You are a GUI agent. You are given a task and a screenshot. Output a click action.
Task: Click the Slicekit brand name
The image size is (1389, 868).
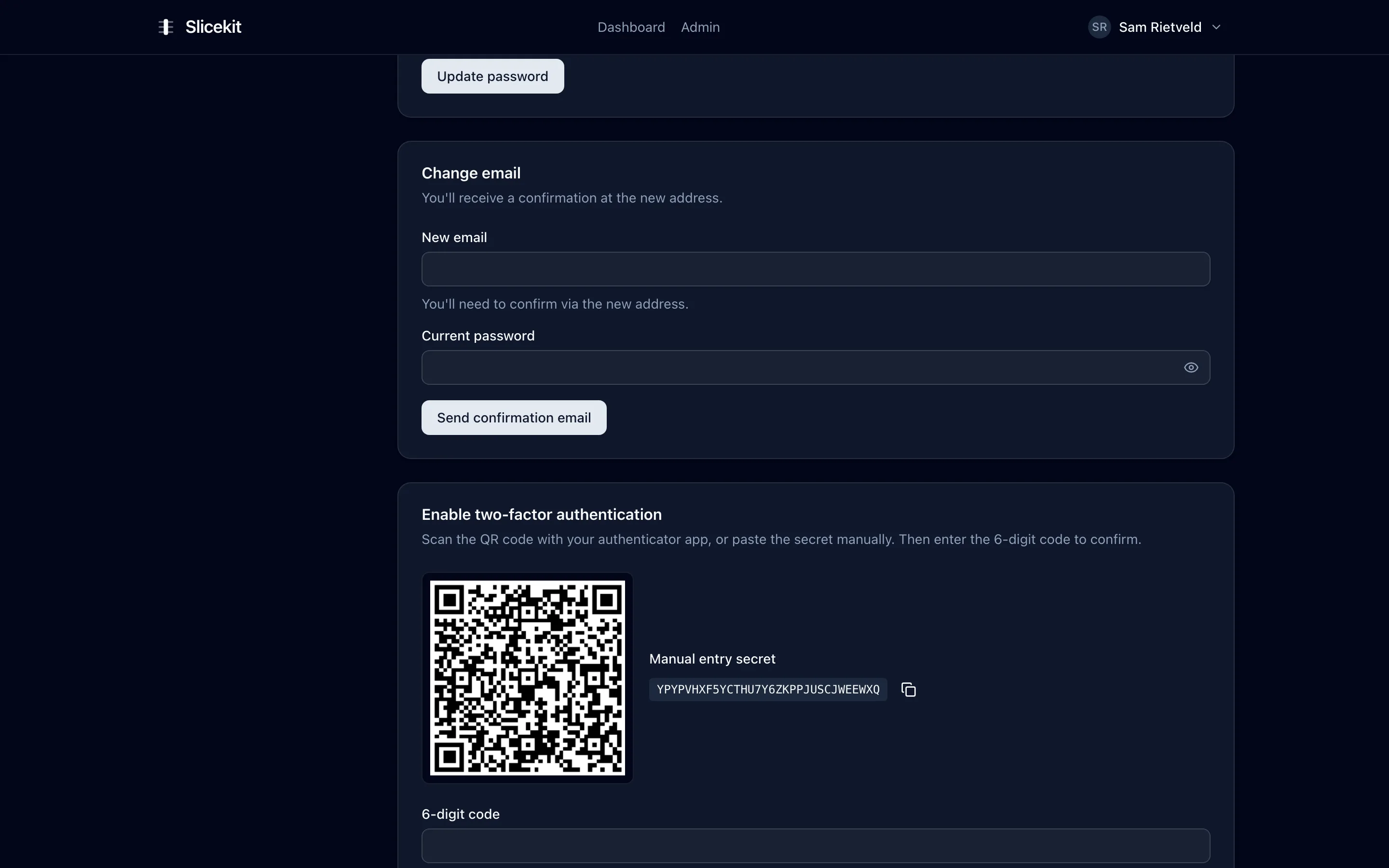[x=214, y=27]
